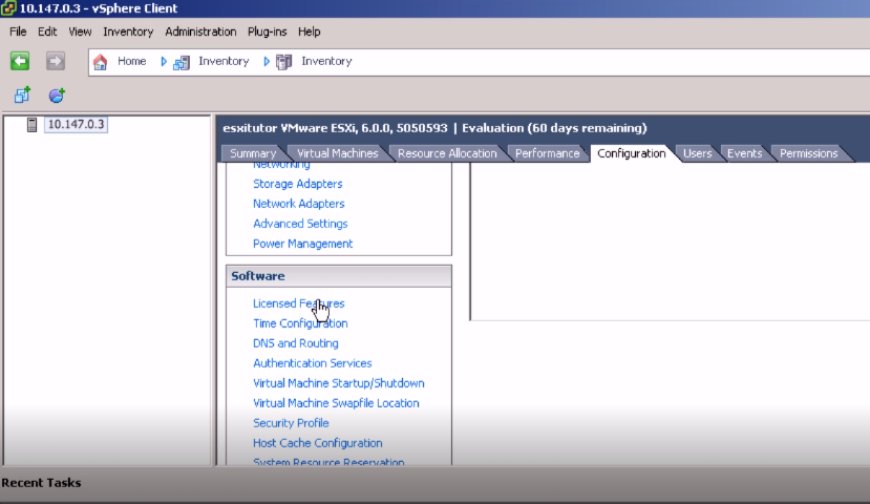Click the second Inventory breadcrumb icon
Image resolution: width=870 pixels, height=504 pixels.
click(x=284, y=62)
